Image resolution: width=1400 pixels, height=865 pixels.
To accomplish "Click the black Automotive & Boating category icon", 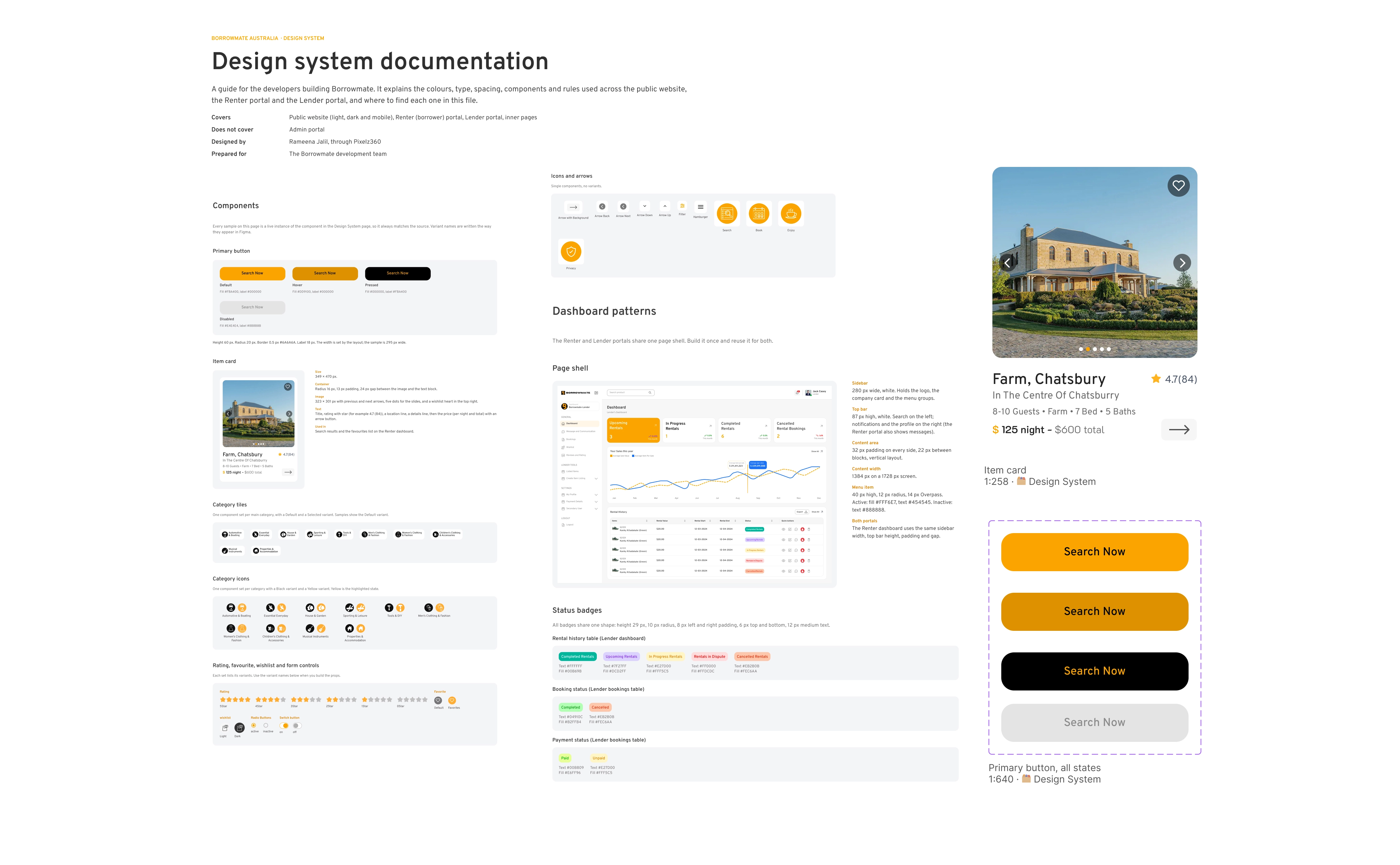I will coord(231,608).
